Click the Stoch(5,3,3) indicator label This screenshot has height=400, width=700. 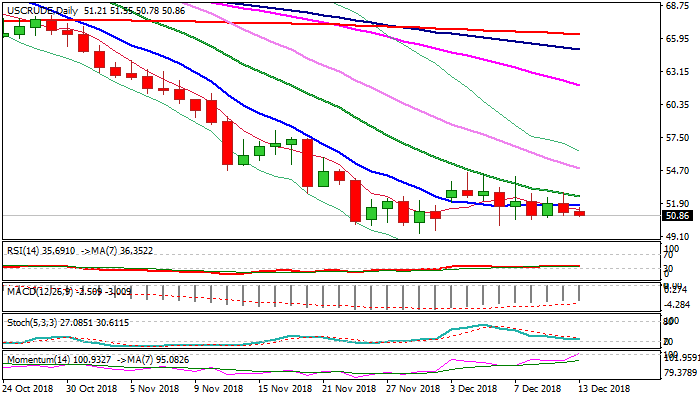click(32, 322)
